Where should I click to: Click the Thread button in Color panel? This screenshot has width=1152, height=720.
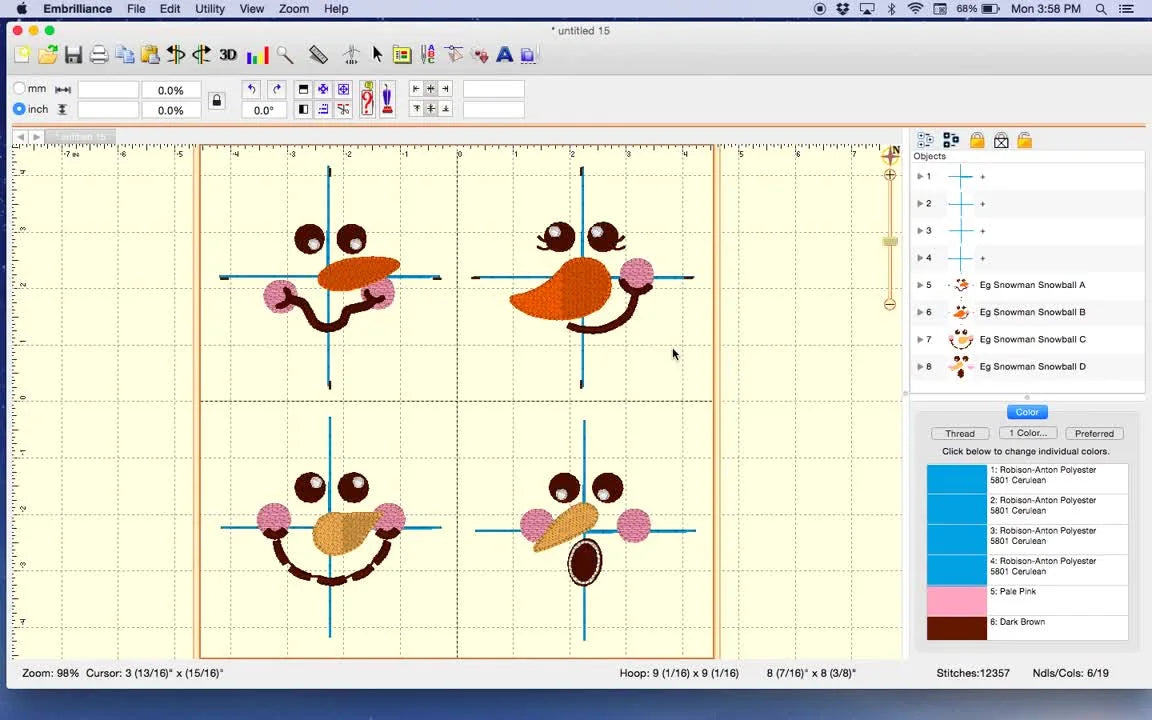(959, 433)
